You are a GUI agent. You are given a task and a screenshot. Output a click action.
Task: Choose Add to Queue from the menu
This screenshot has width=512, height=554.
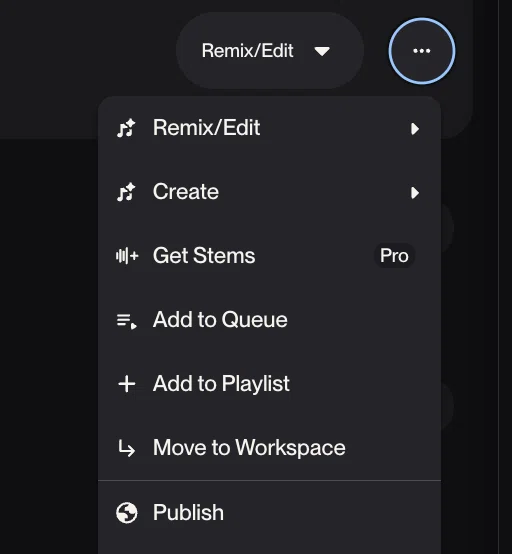pyautogui.click(x=269, y=320)
